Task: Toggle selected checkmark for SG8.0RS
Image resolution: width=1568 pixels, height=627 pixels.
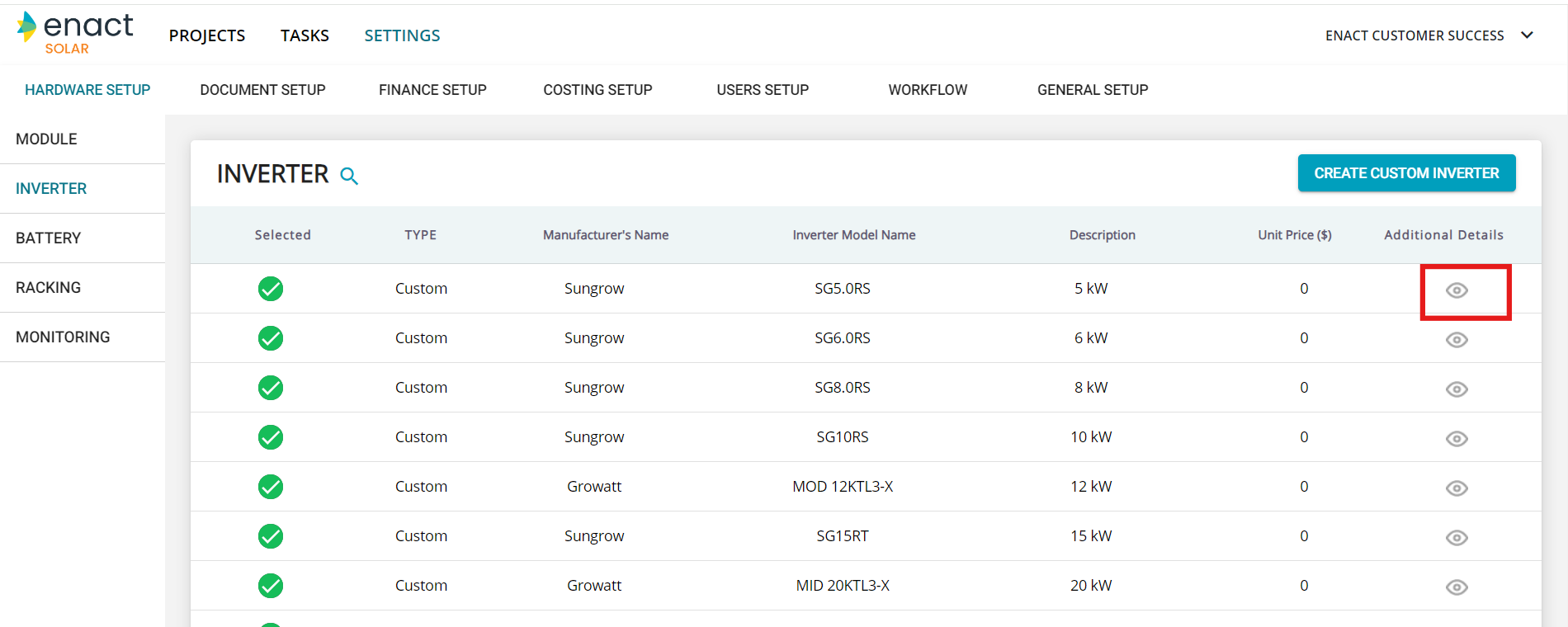Action: pos(271,388)
